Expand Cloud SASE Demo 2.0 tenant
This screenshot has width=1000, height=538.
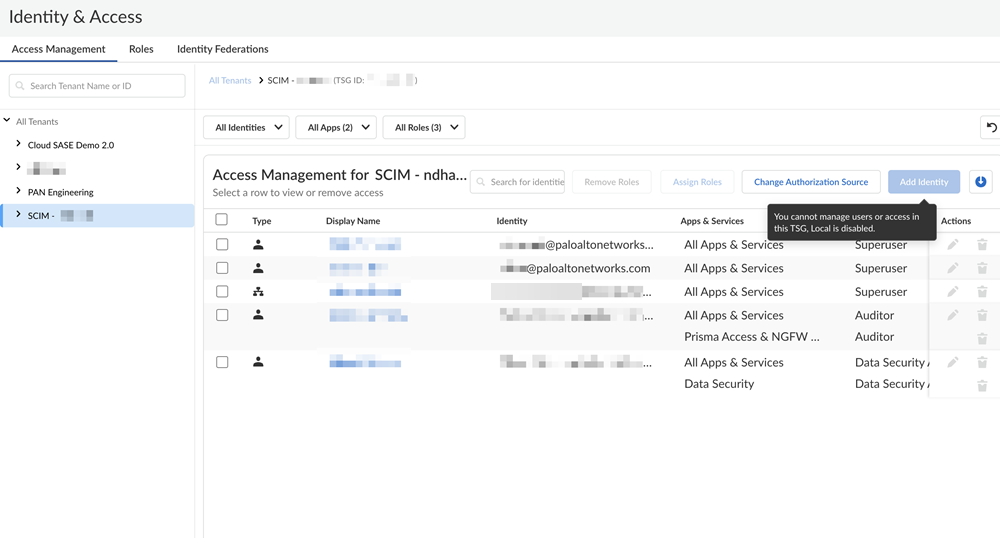point(18,144)
